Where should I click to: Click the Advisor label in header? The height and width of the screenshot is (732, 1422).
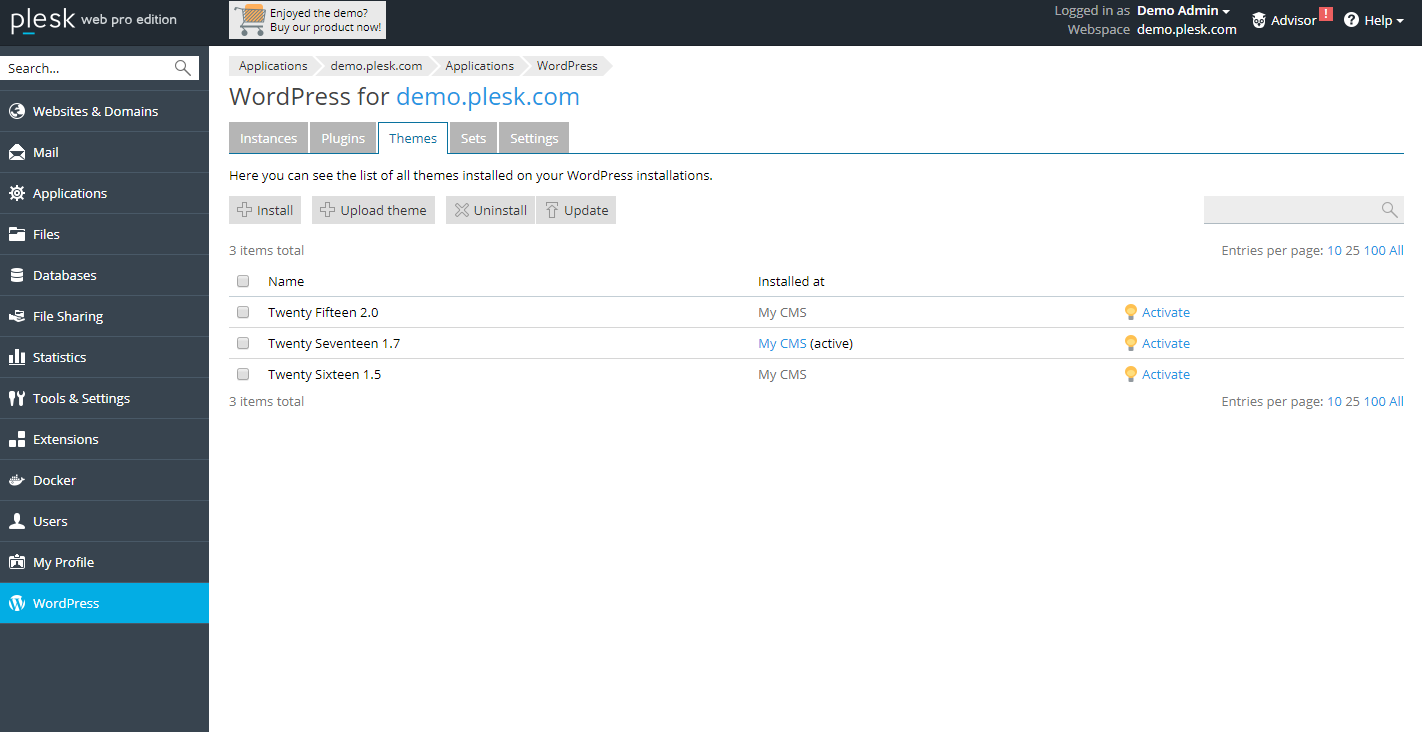1293,20
